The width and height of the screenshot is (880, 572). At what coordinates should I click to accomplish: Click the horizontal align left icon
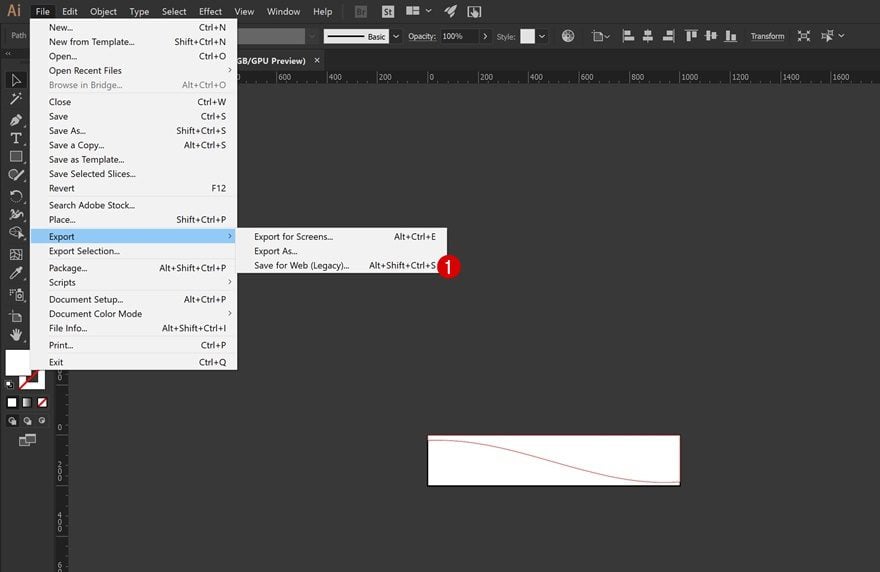tap(629, 36)
